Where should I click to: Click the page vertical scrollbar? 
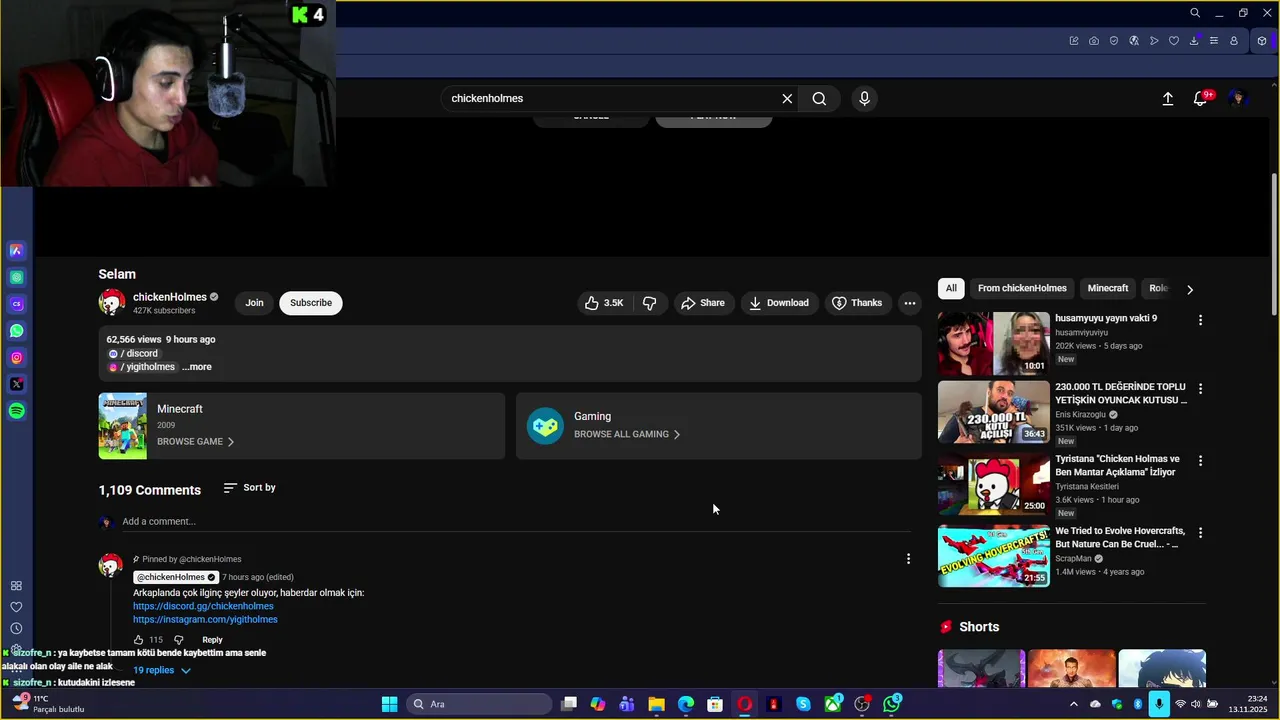[1274, 245]
